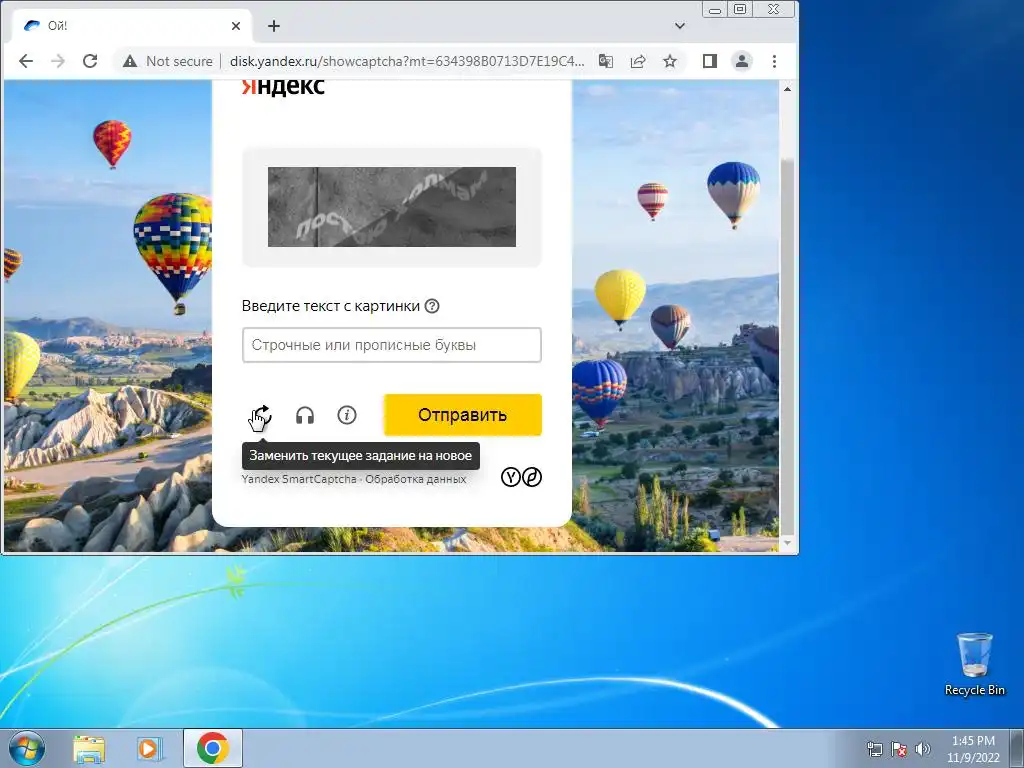Image resolution: width=1024 pixels, height=768 pixels.
Task: Open a new tab with plus button
Action: [274, 26]
